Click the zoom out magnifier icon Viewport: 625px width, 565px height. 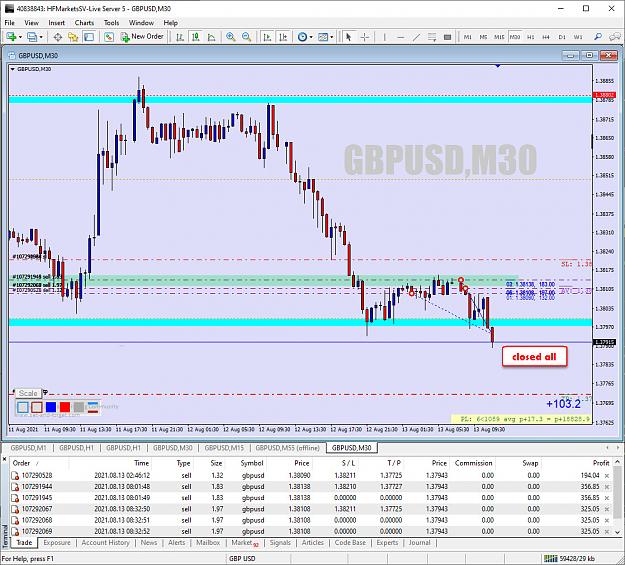tap(247, 37)
